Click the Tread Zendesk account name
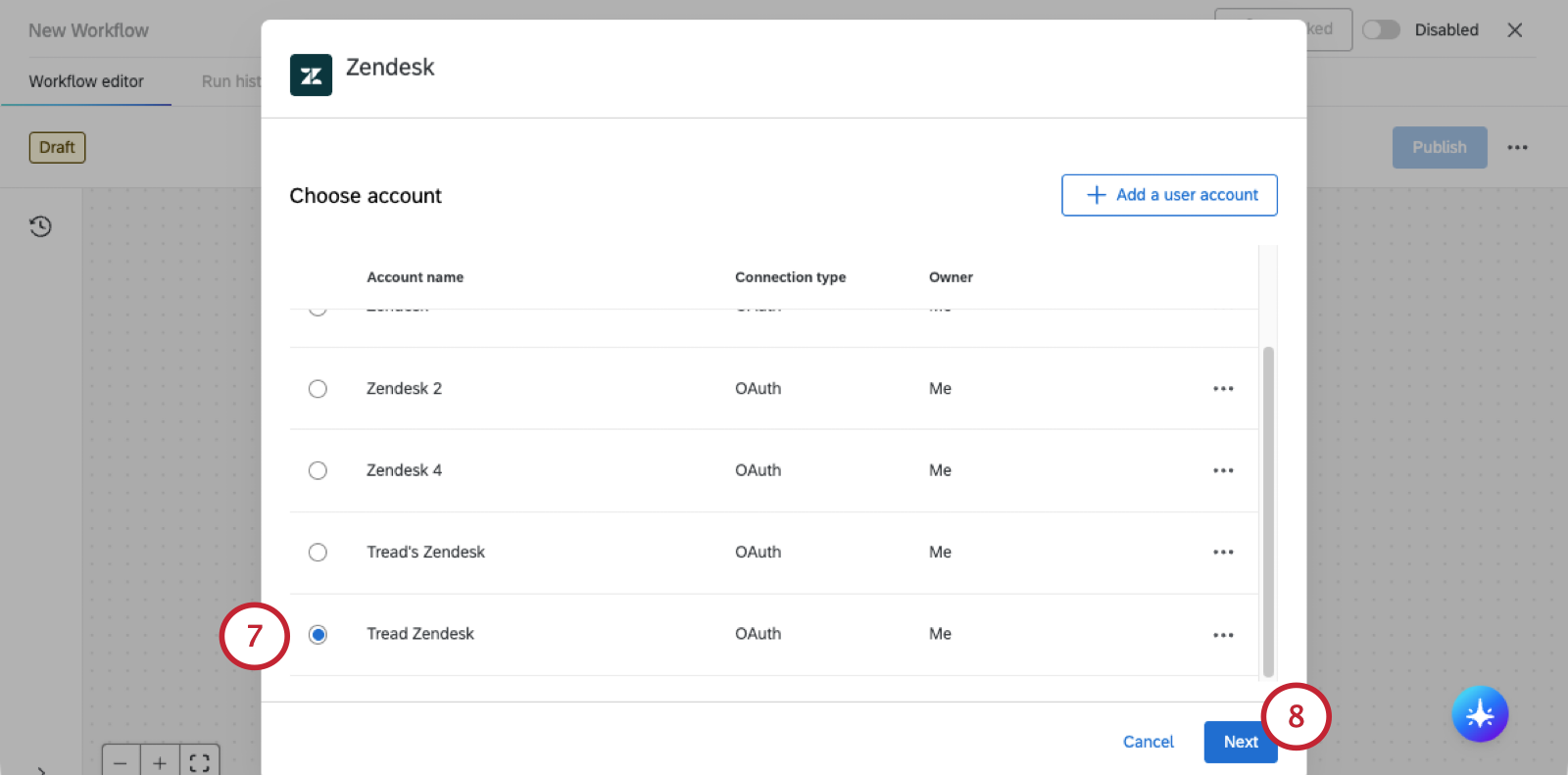 click(420, 634)
